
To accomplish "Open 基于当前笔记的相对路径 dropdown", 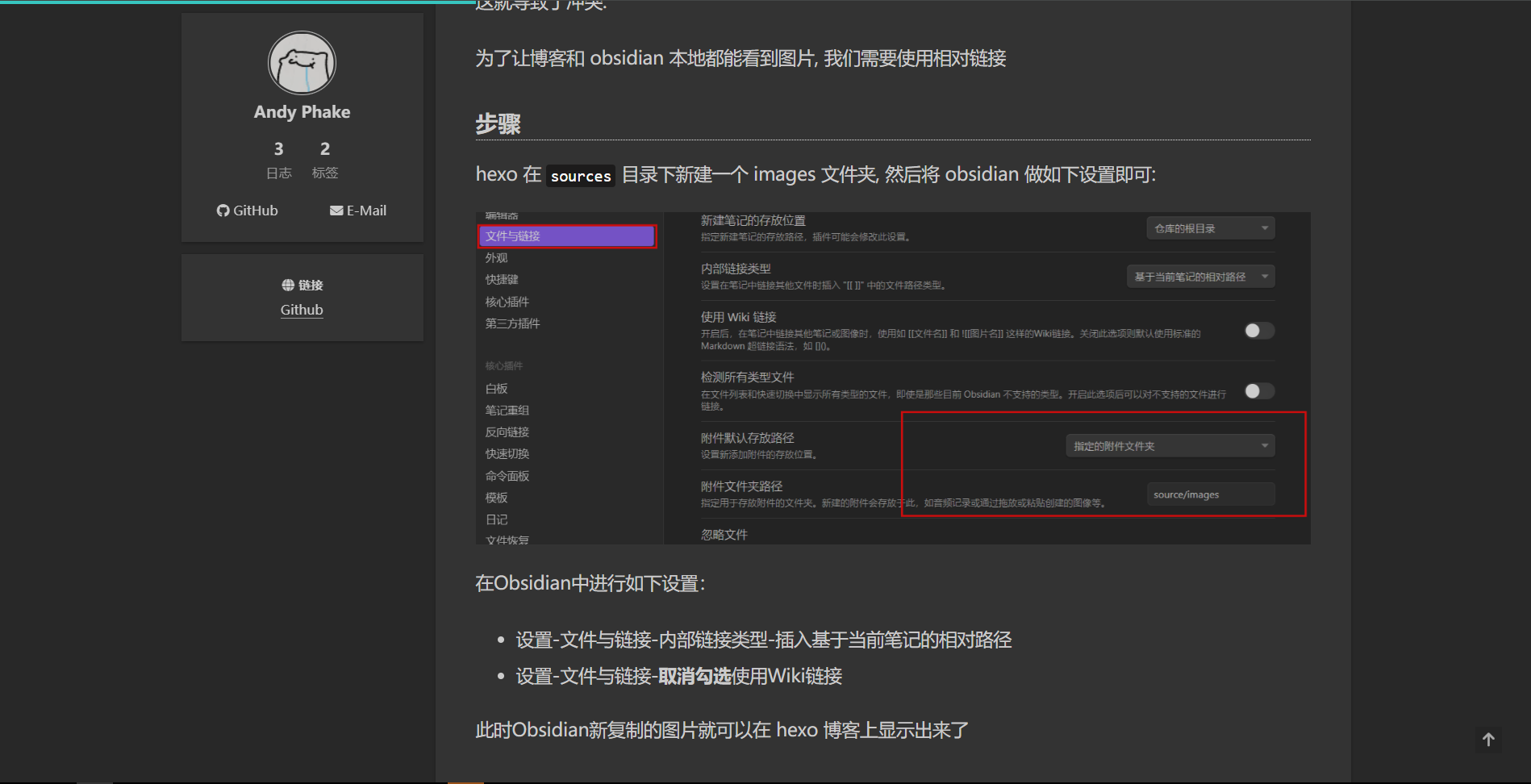I will point(1200,277).
